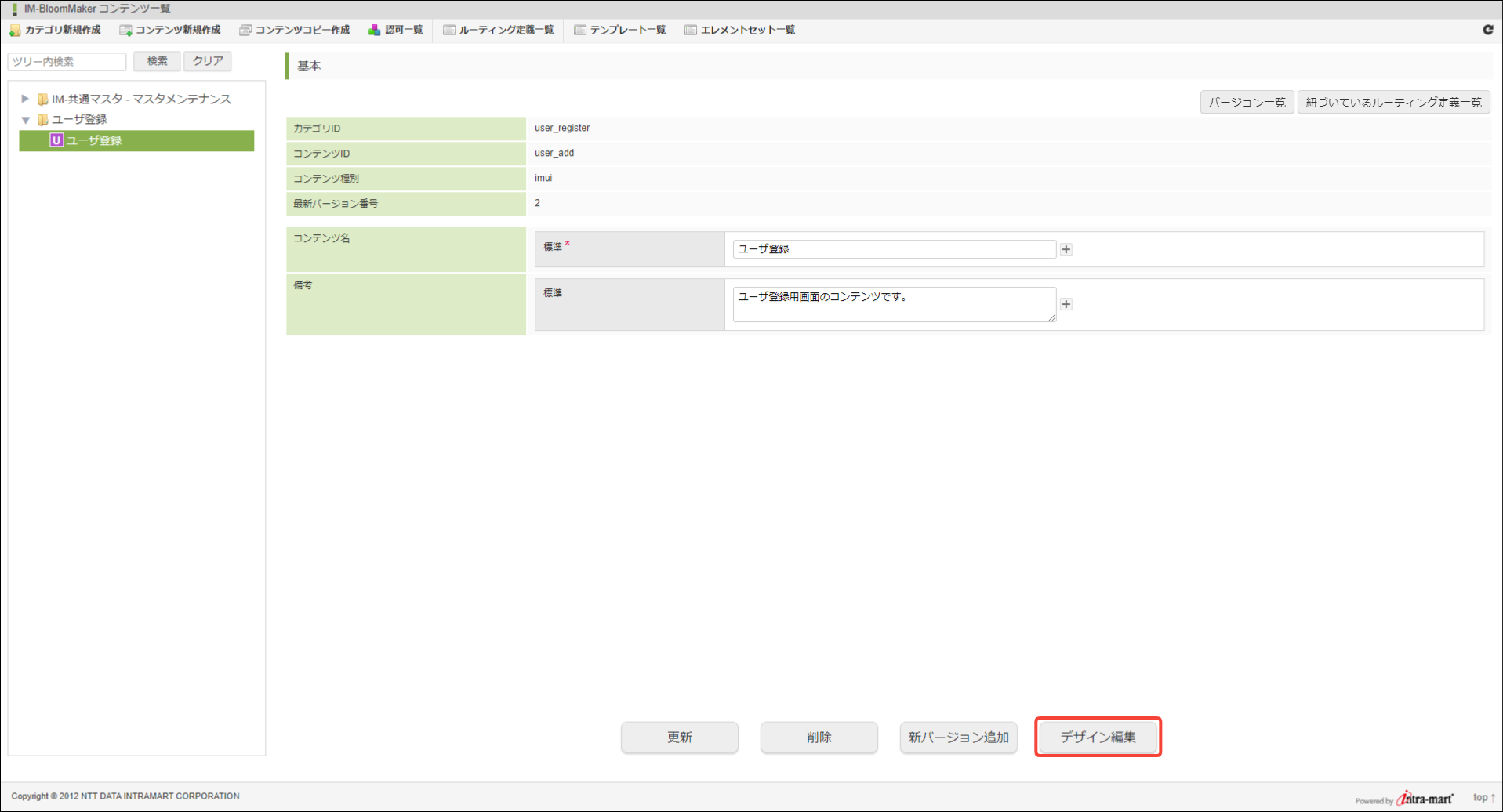Expand the IM-共通マスタ tree node
The width and height of the screenshot is (1503, 812).
point(25,99)
